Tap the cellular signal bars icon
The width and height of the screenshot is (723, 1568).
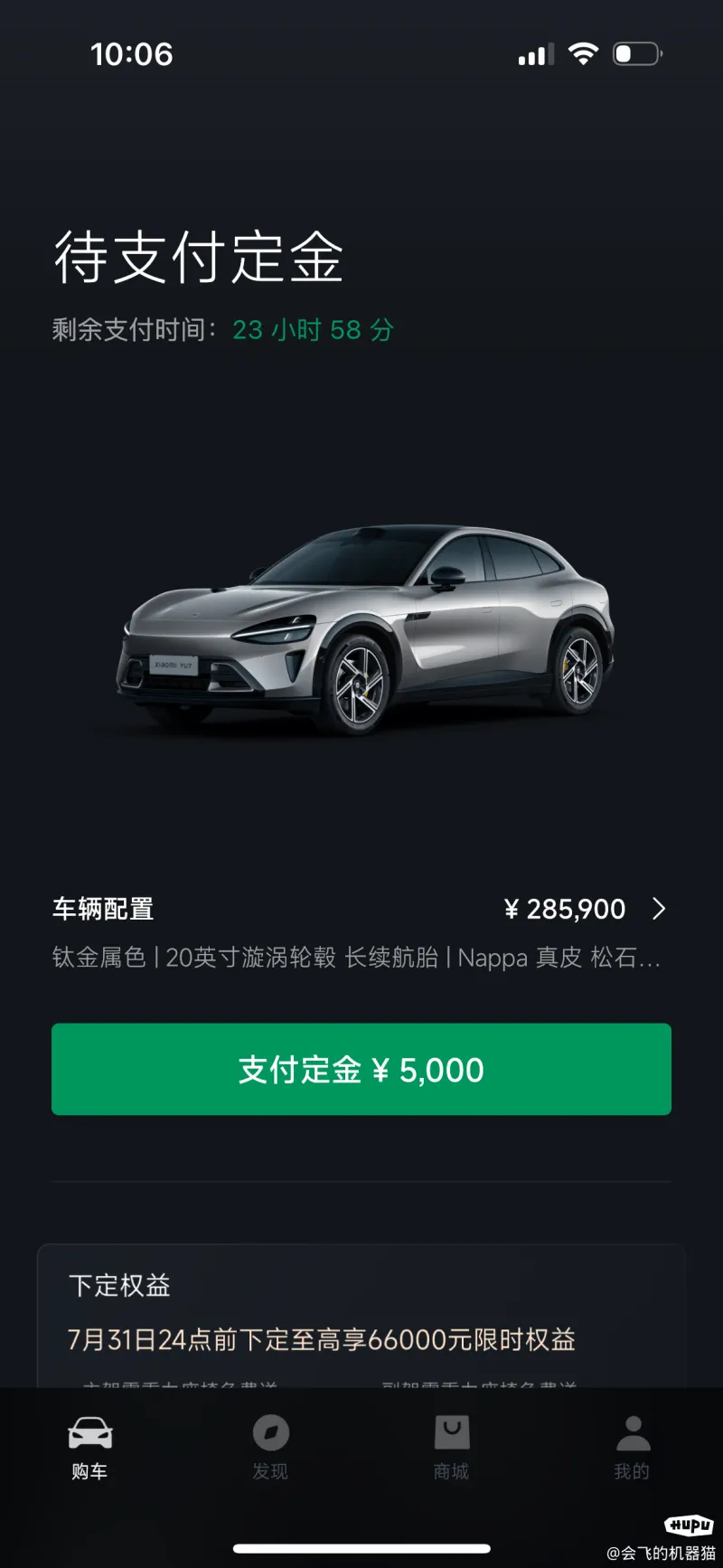(536, 55)
